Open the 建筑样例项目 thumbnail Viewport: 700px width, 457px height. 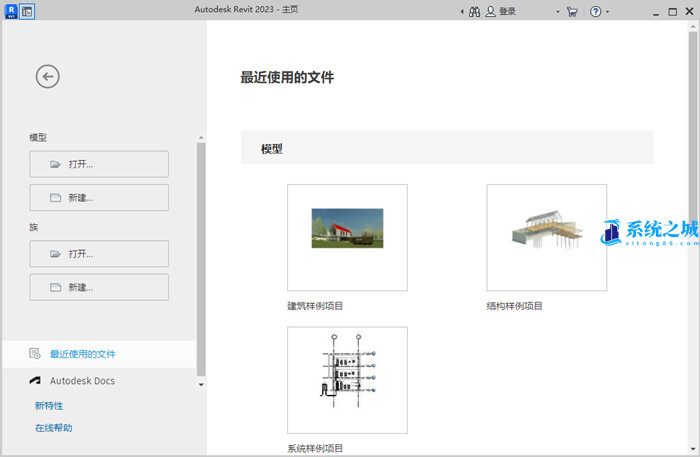347,237
